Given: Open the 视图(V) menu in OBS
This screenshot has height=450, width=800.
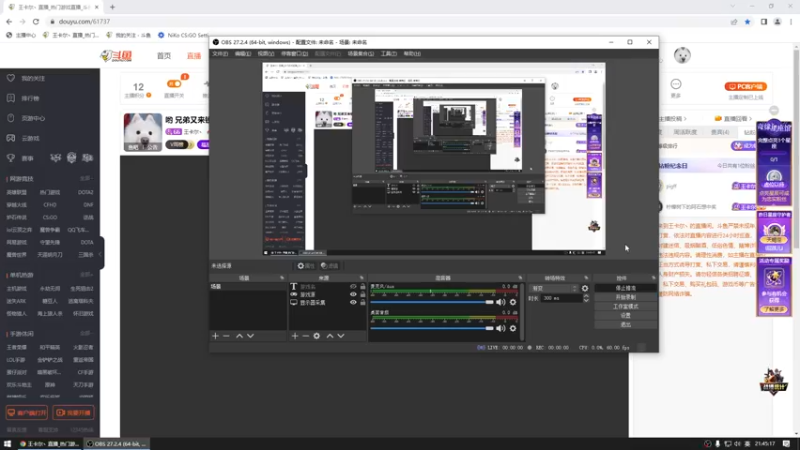Looking at the screenshot, I should (x=266, y=54).
